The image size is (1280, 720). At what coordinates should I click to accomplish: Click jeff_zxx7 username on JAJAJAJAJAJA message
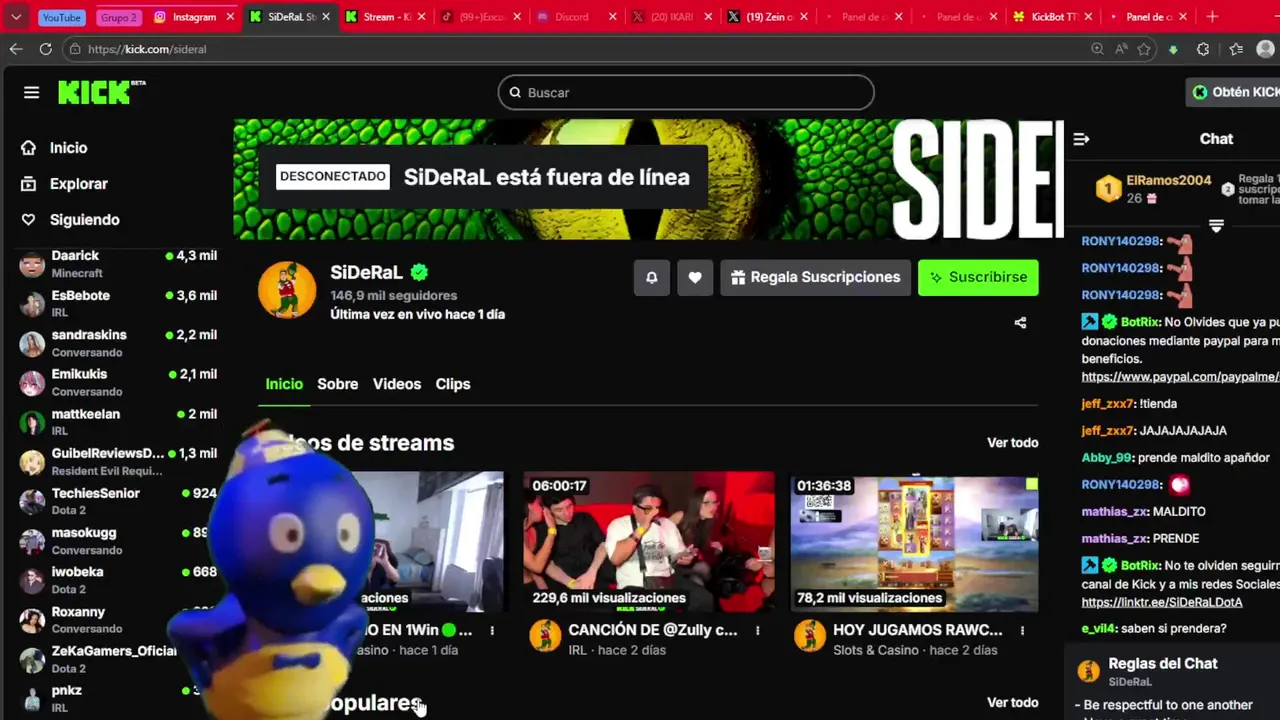(x=1107, y=431)
